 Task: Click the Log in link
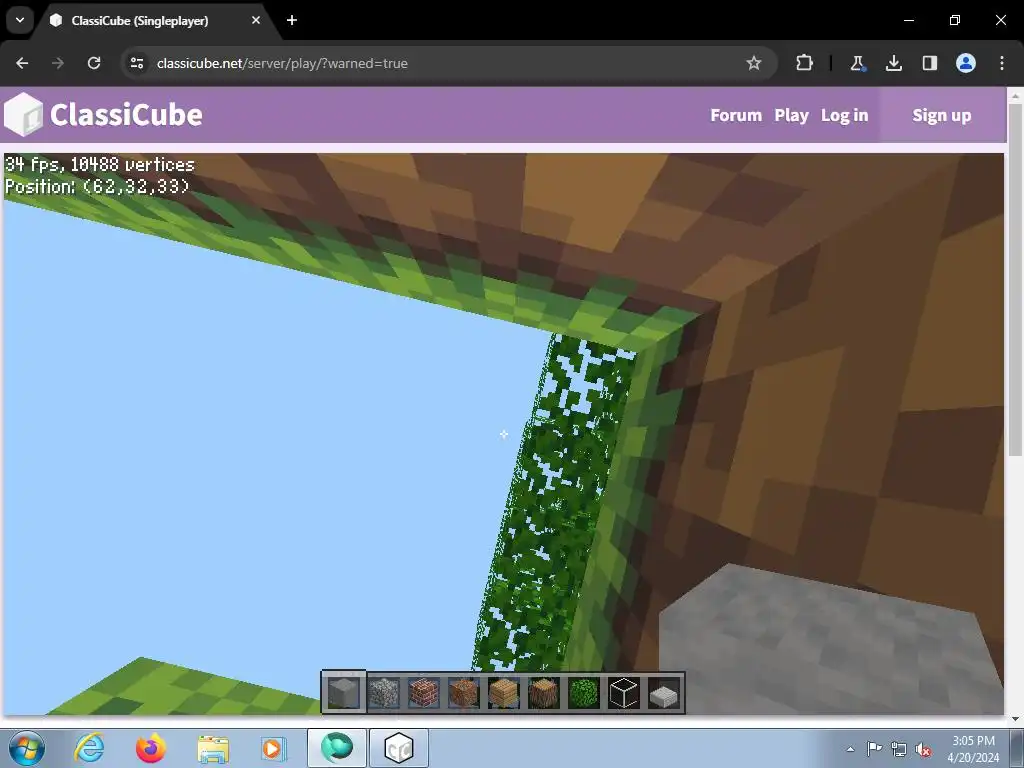(844, 116)
